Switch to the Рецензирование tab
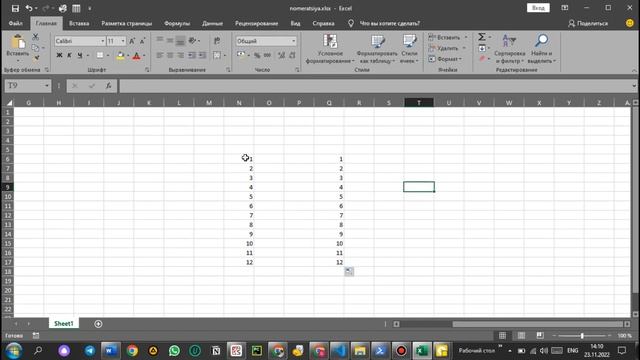Screen dimensions: 640x360 click(256, 23)
